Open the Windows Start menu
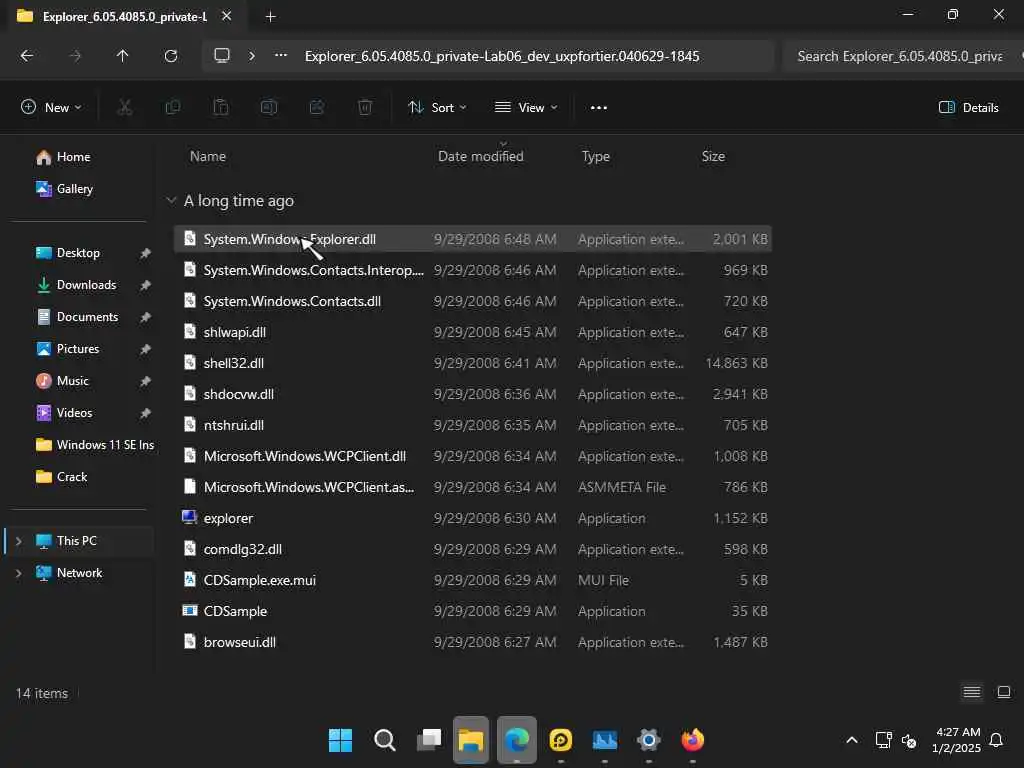The width and height of the screenshot is (1024, 768). (340, 741)
